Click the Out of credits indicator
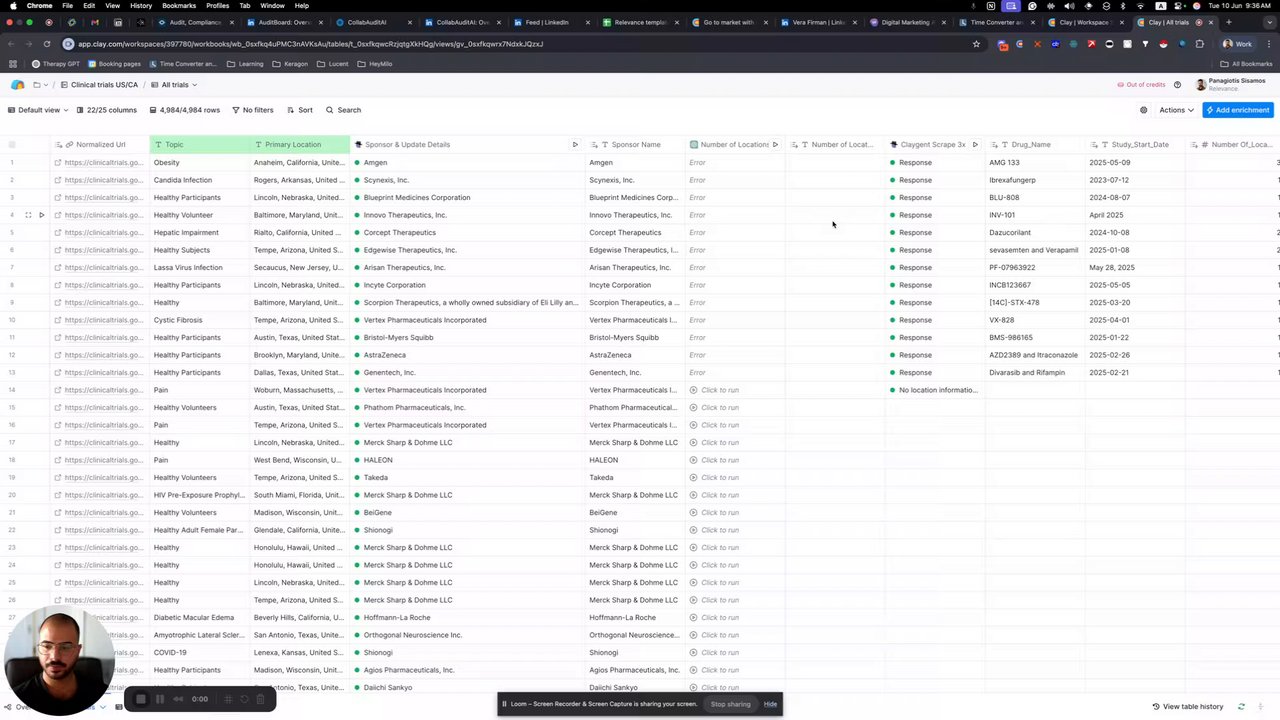This screenshot has height=720, width=1280. (x=1141, y=85)
